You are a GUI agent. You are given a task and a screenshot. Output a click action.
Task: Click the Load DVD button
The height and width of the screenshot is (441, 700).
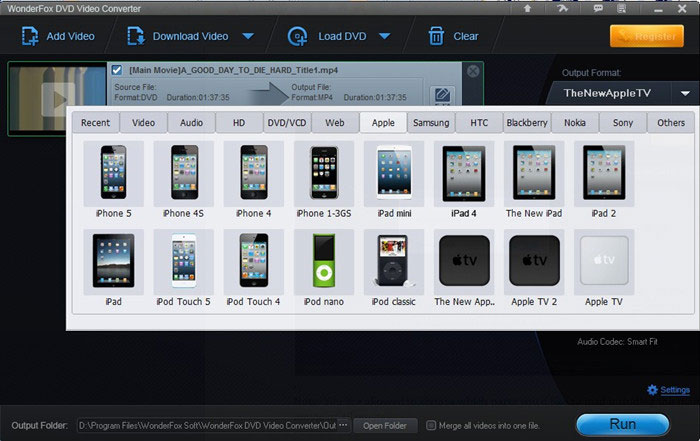[327, 36]
